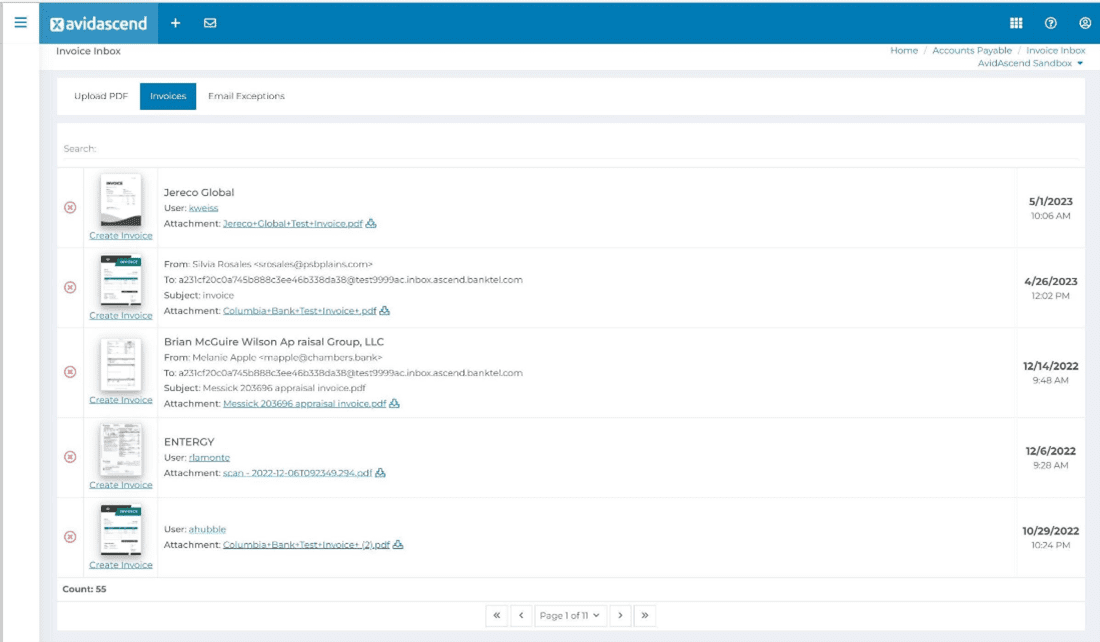
Task: Expand the AvidAscend Sandbox dropdown
Action: [1029, 62]
